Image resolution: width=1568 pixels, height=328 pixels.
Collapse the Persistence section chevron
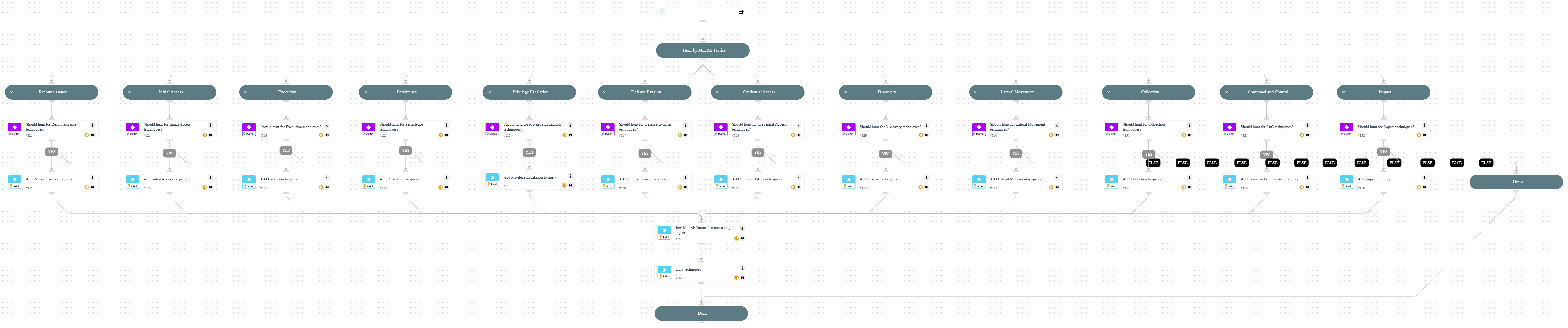(x=365, y=92)
